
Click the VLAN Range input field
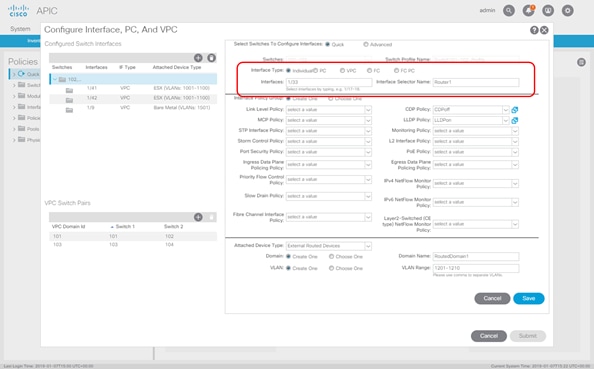point(476,268)
